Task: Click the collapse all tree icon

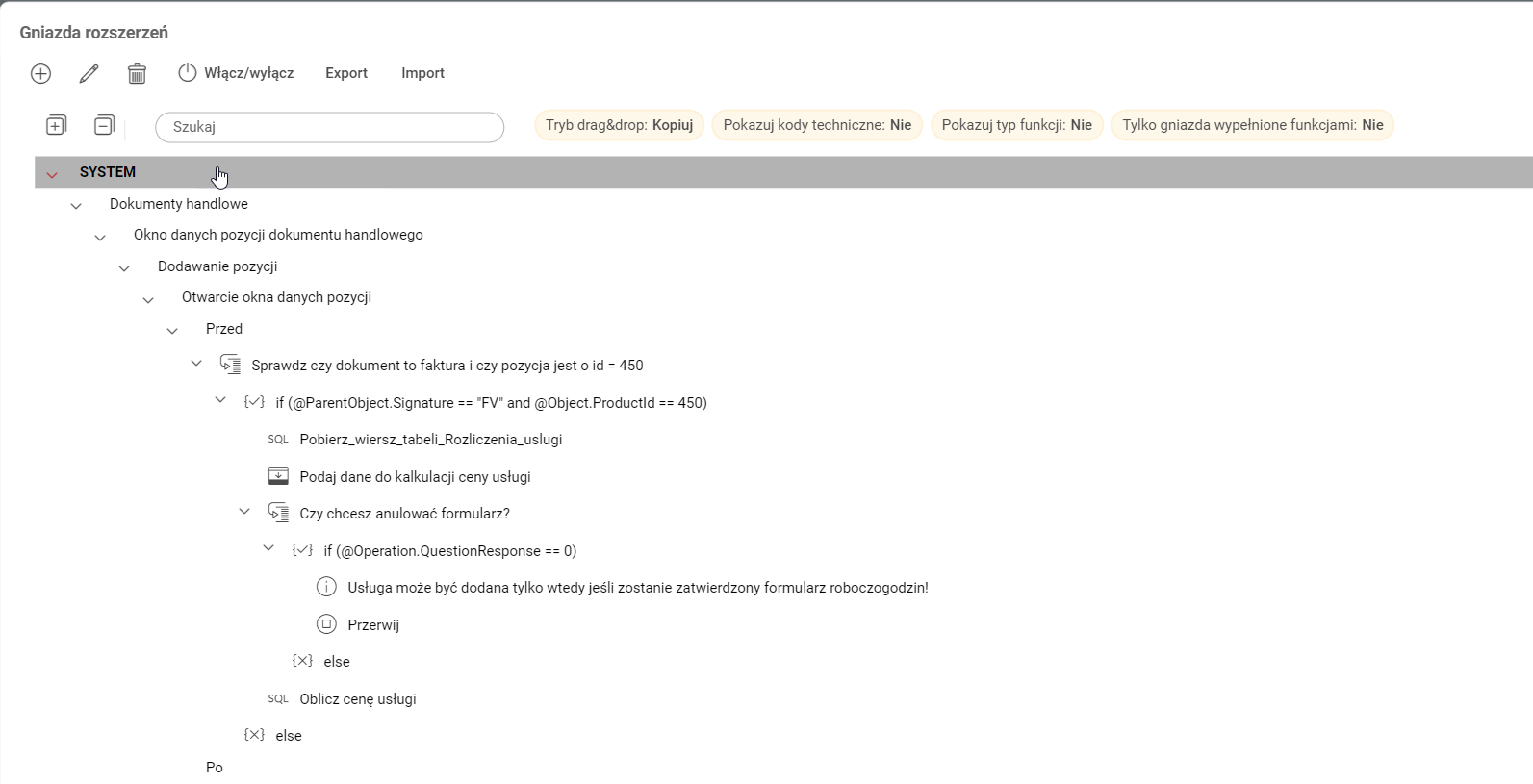Action: pyautogui.click(x=104, y=125)
